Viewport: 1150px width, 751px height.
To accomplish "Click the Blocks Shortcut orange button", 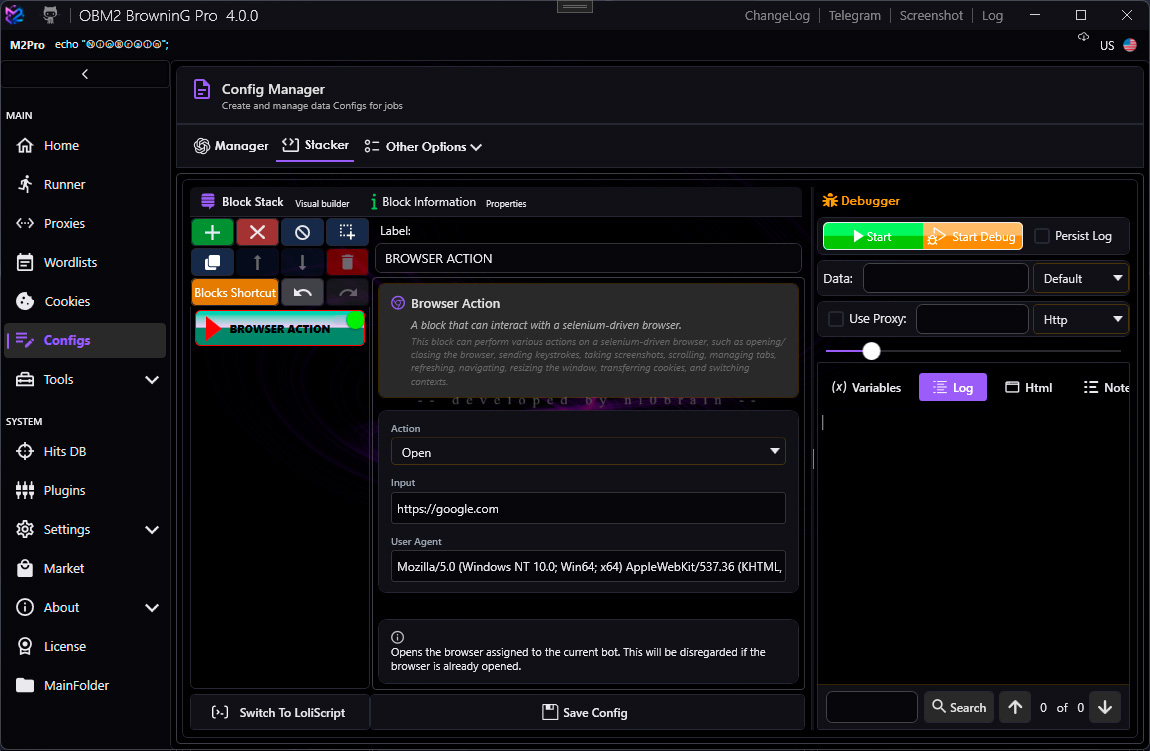I will pos(235,293).
